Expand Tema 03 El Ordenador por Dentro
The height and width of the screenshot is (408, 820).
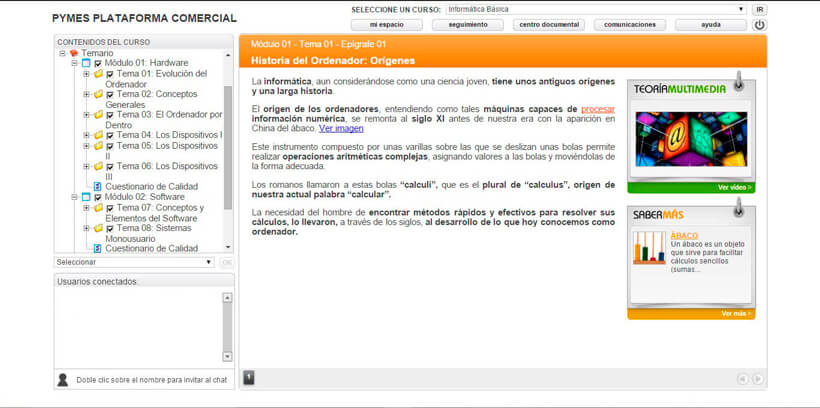pos(86,115)
